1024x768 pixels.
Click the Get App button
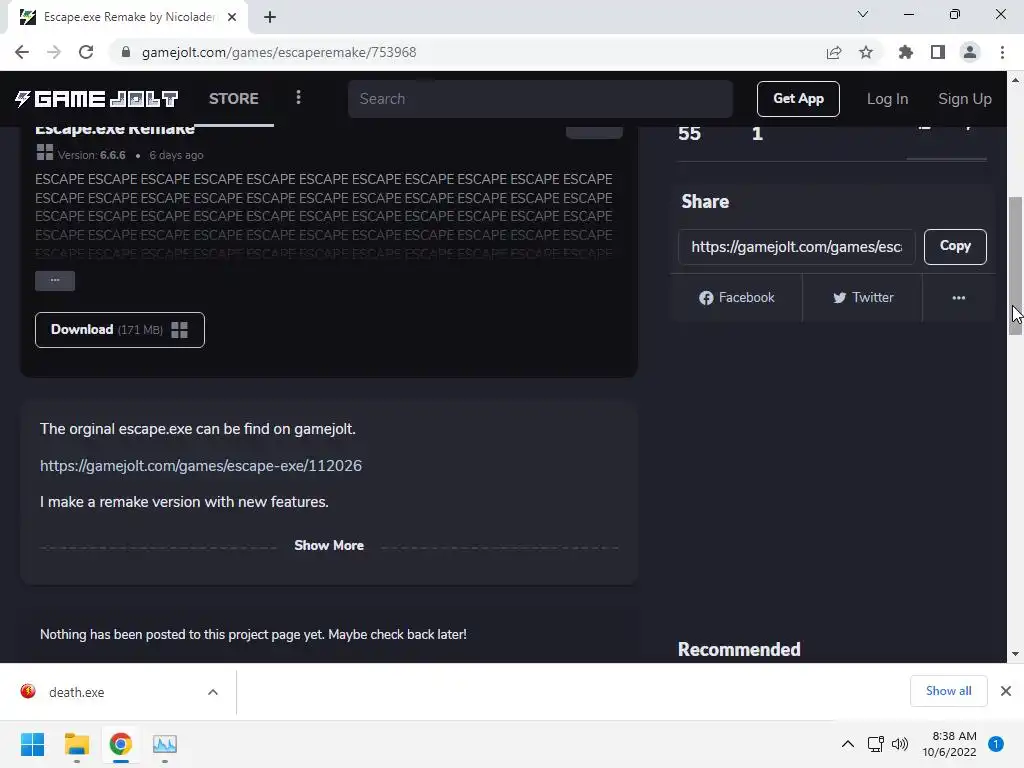(798, 99)
